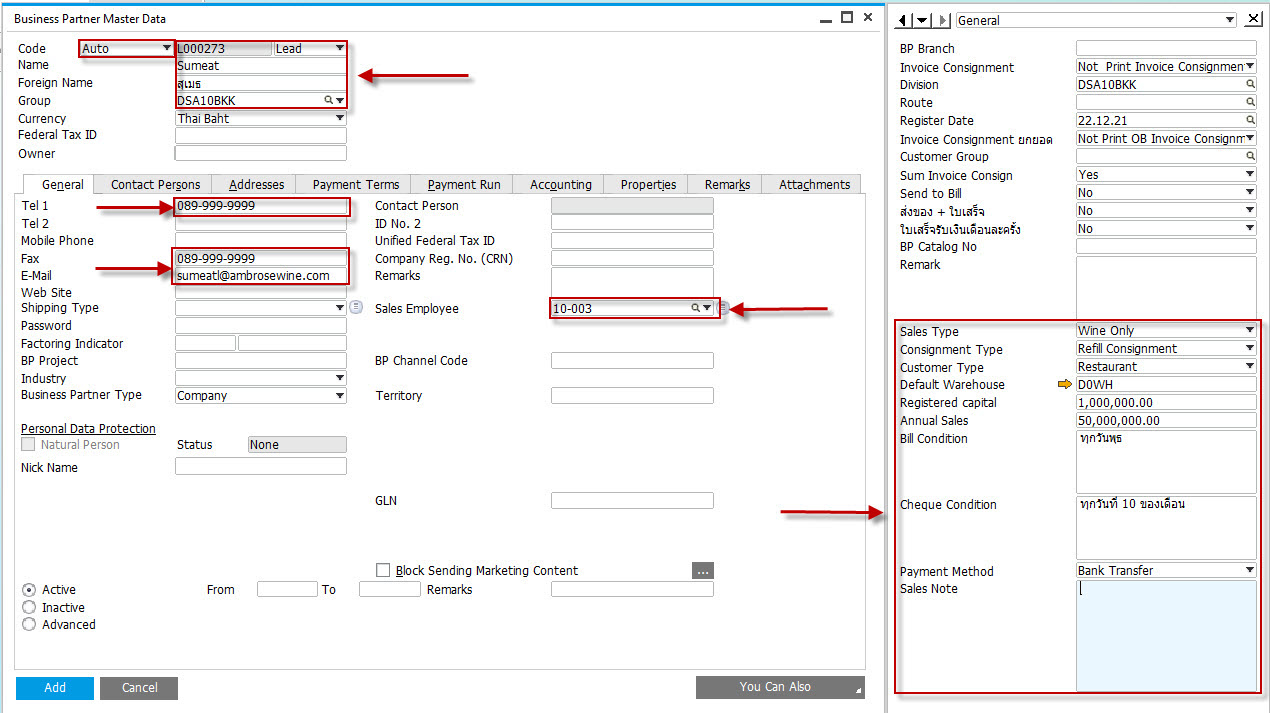Switch to the Payment Terms tab
1270x713 pixels.
355,185
